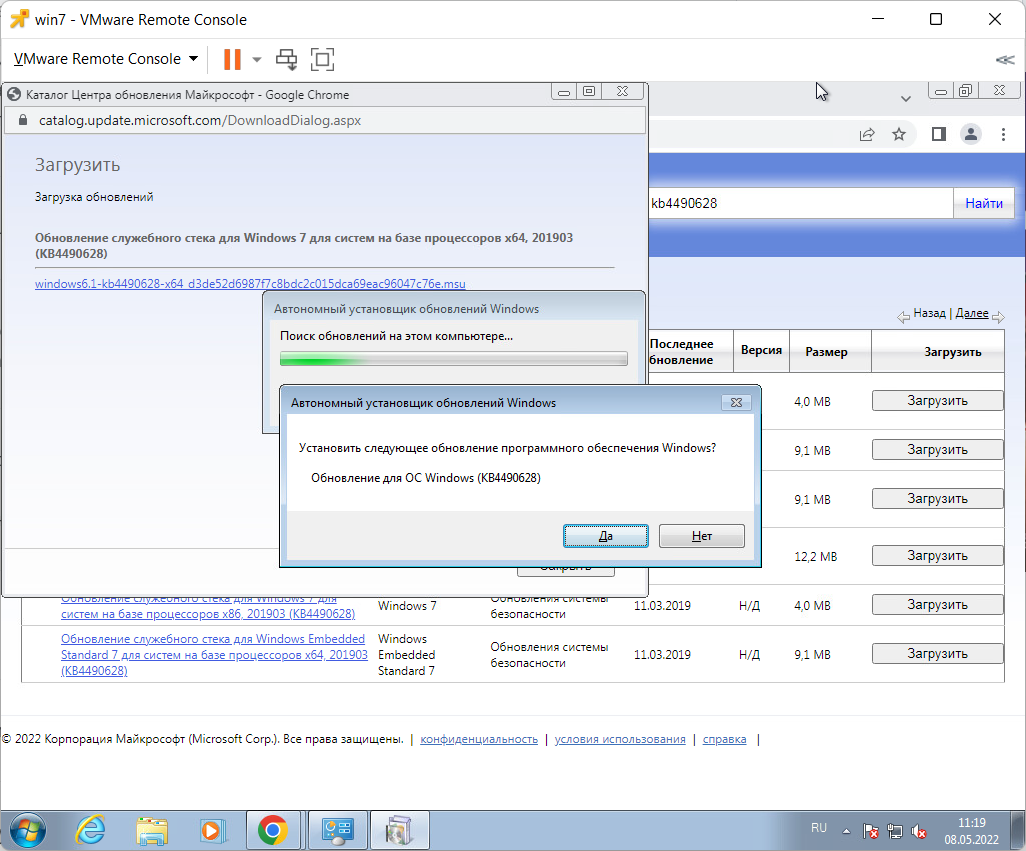This screenshot has height=851, width=1026.
Task: Send Ctrl+Alt+Del via the toolbar icon
Action: (286, 59)
